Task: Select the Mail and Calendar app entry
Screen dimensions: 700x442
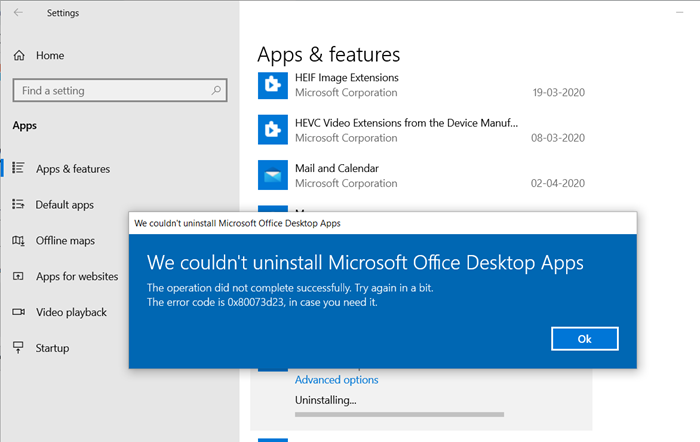Action: 420,176
